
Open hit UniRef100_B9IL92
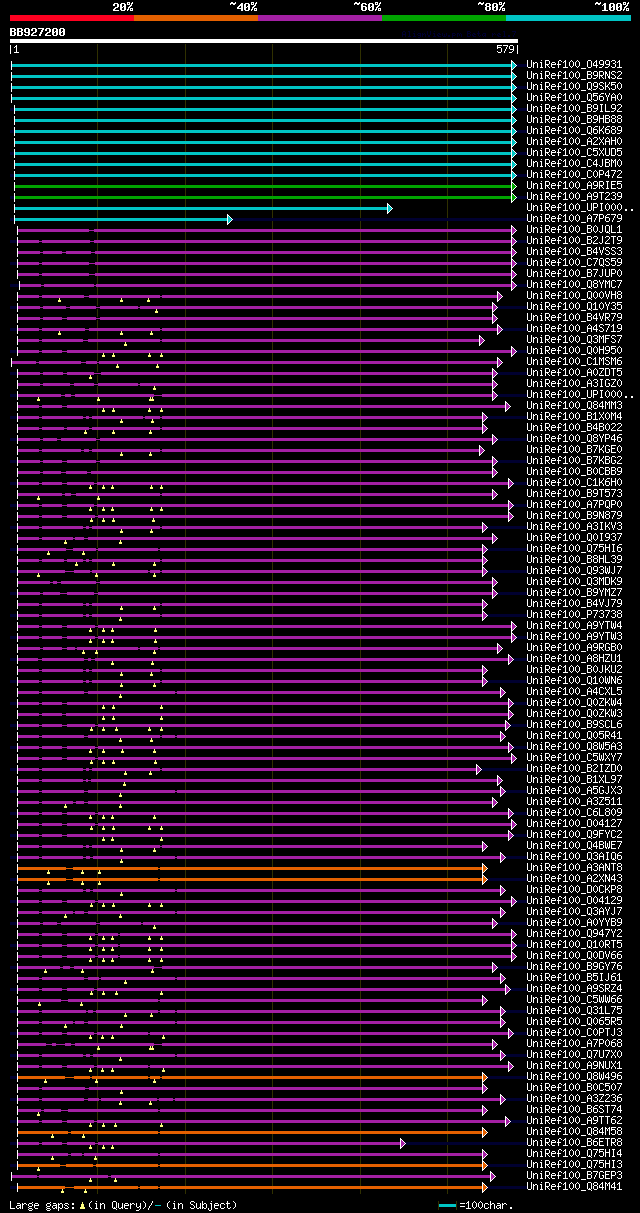574,108
